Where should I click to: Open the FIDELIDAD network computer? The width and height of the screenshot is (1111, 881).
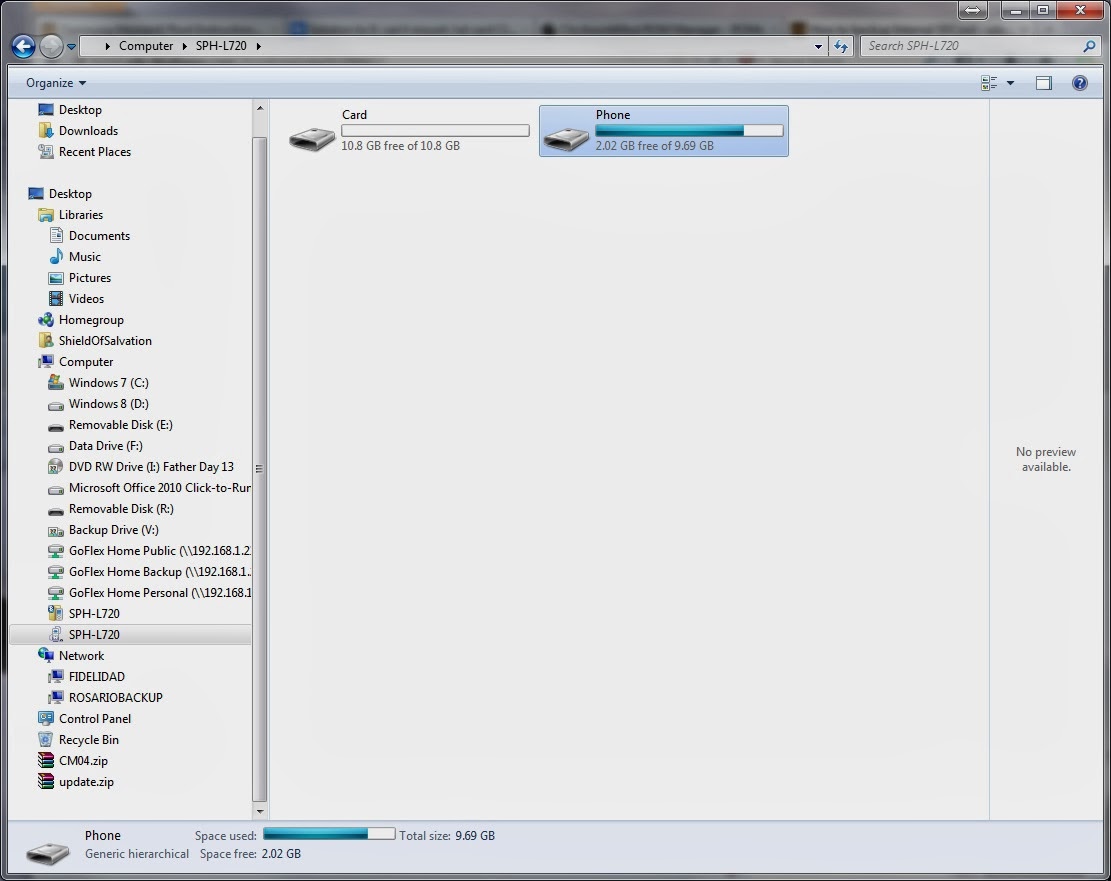click(x=86, y=677)
